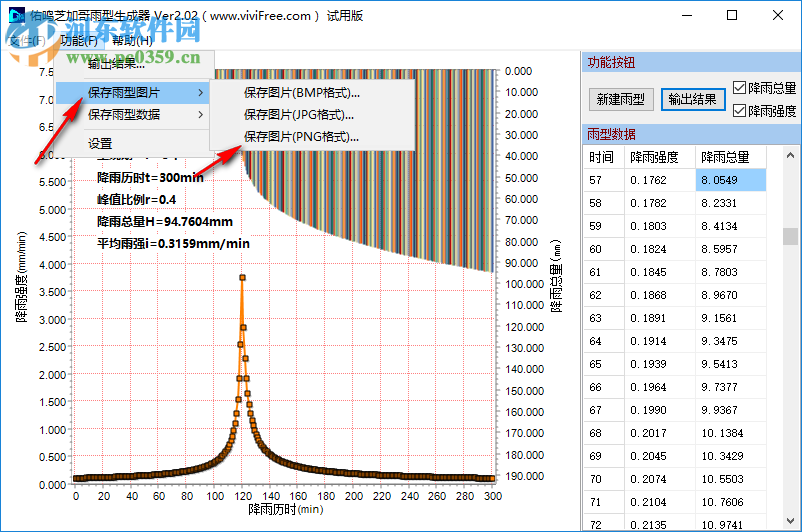
Task: Select cell 10.3429
Action: point(730,456)
